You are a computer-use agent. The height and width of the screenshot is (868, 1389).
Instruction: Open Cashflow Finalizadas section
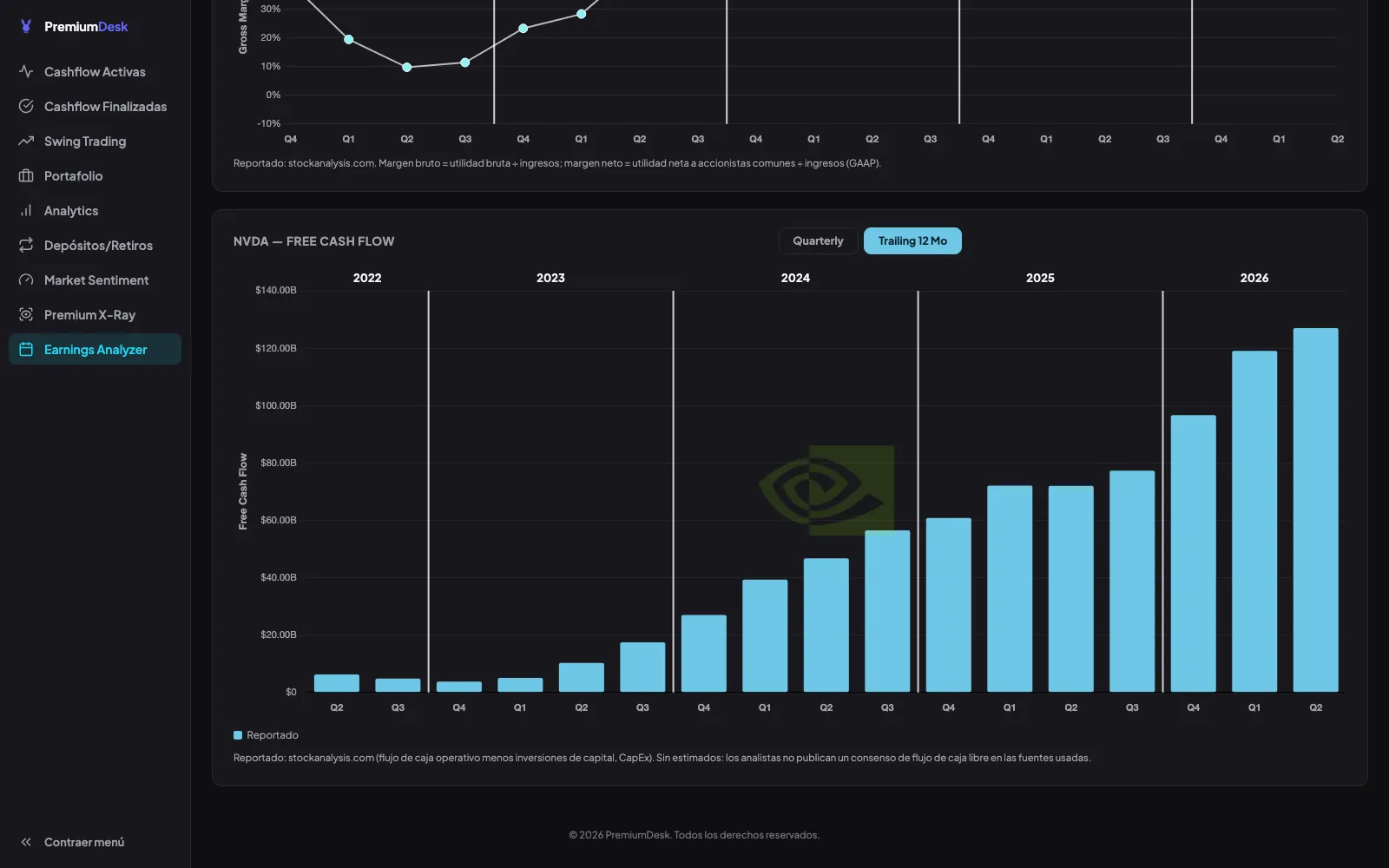point(95,106)
